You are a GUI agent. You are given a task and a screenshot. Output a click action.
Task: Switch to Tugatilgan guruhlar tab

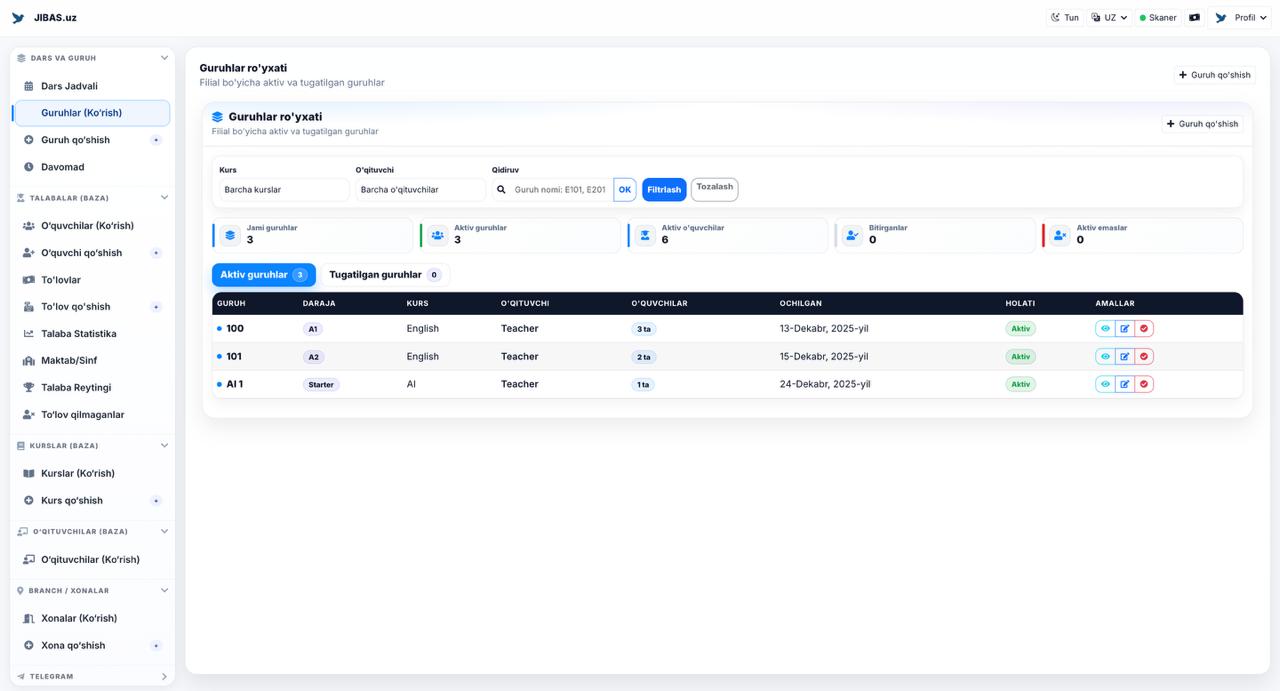[x=384, y=275]
